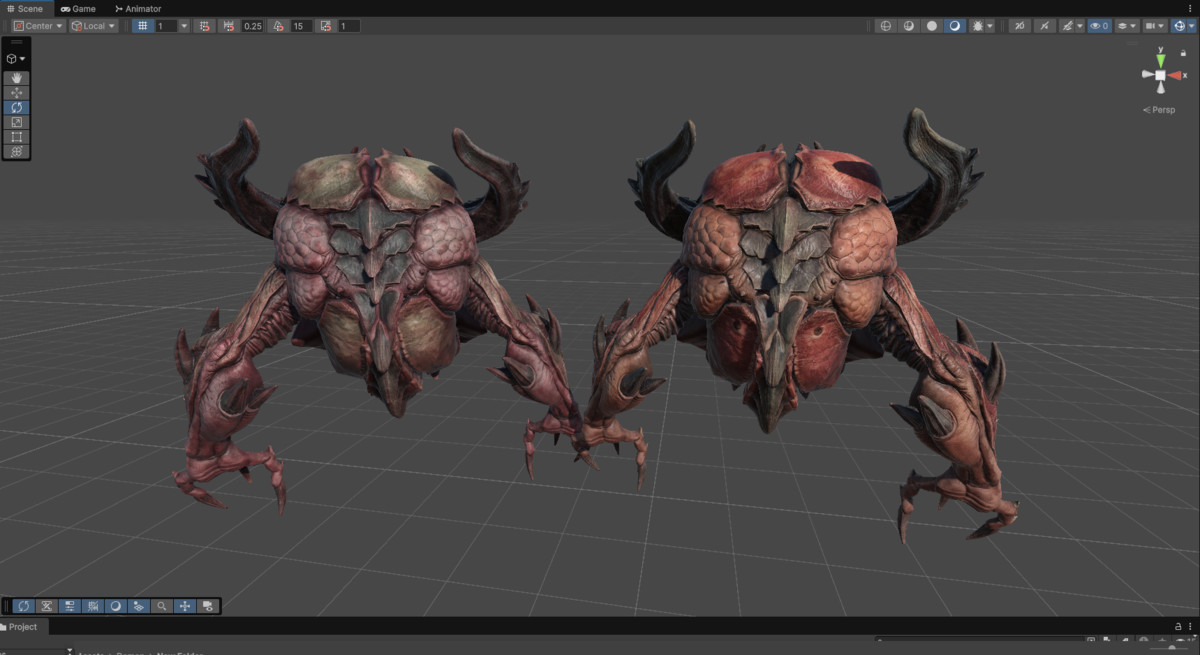Click the Project panel lock icon
Image resolution: width=1200 pixels, height=655 pixels.
click(x=1177, y=626)
